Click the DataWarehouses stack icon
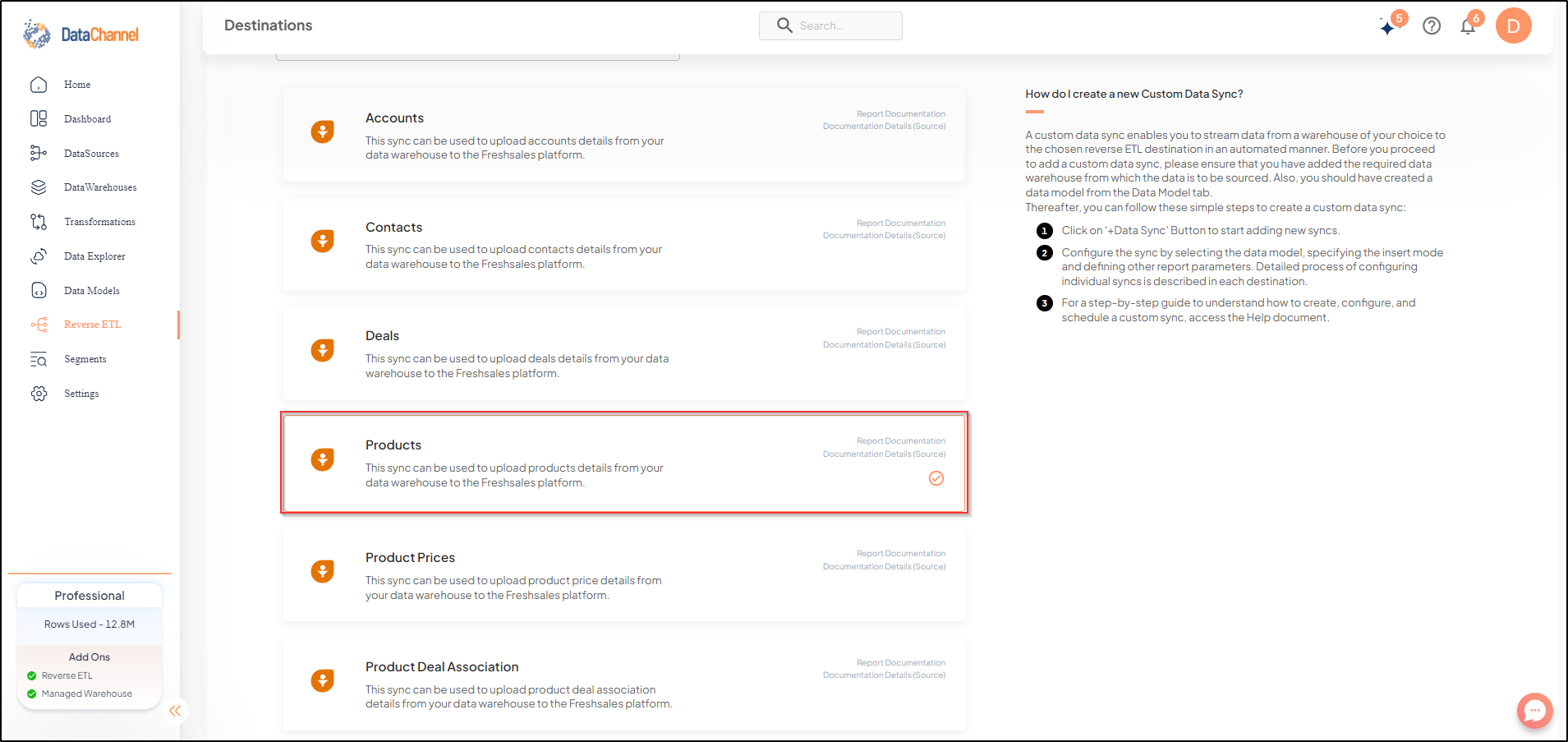This screenshot has height=742, width=1568. pyautogui.click(x=39, y=187)
